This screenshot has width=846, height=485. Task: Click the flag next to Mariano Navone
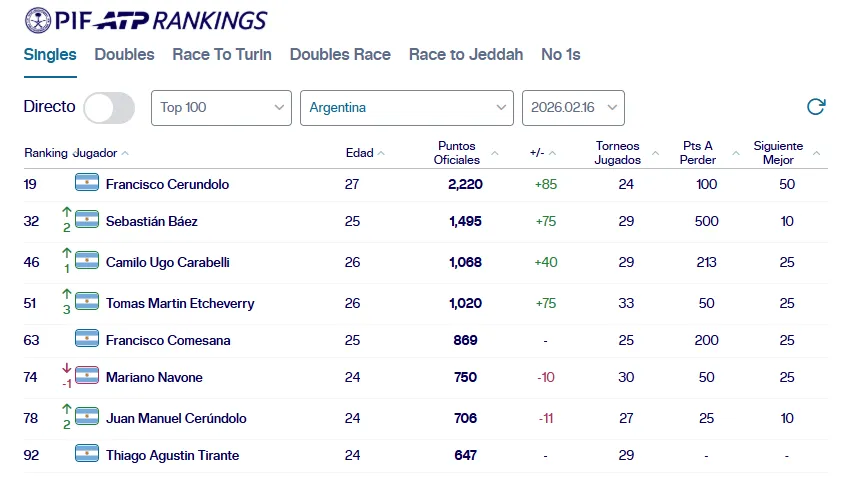coord(87,376)
